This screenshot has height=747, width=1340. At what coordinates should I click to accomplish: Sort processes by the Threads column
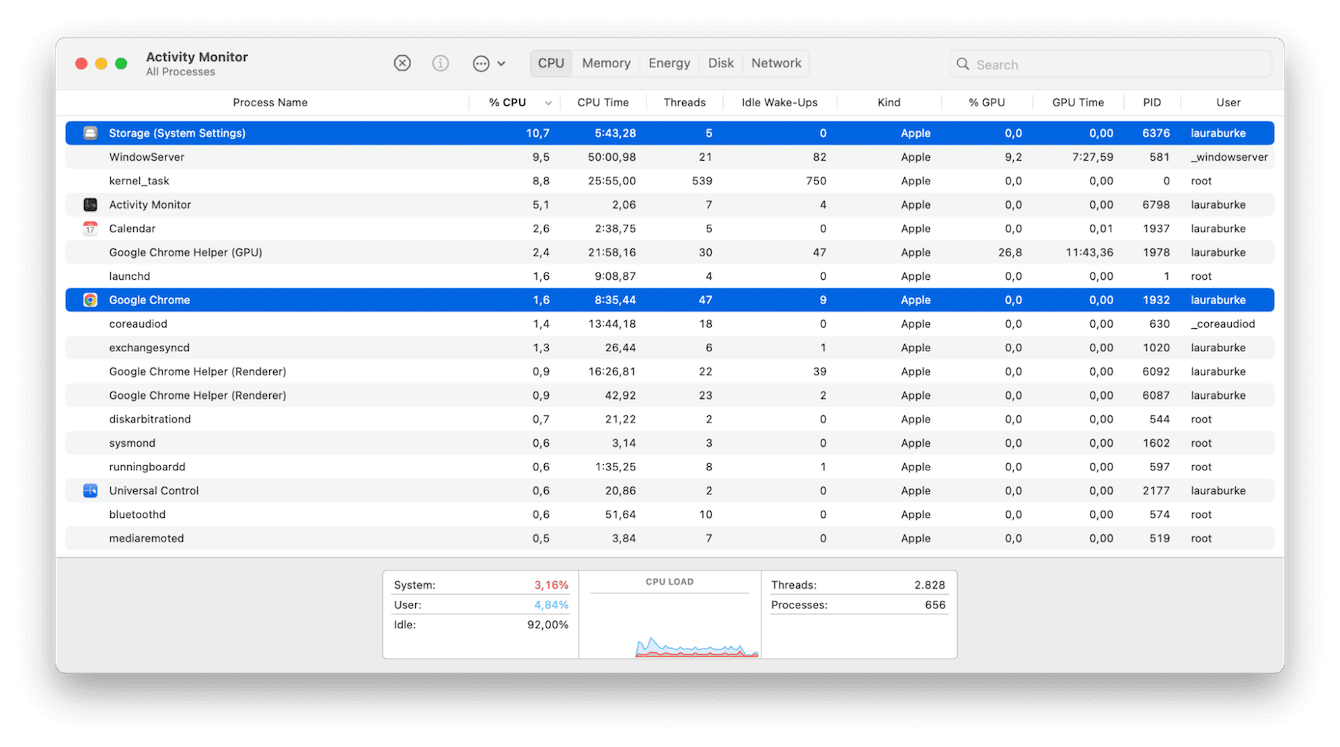[684, 102]
